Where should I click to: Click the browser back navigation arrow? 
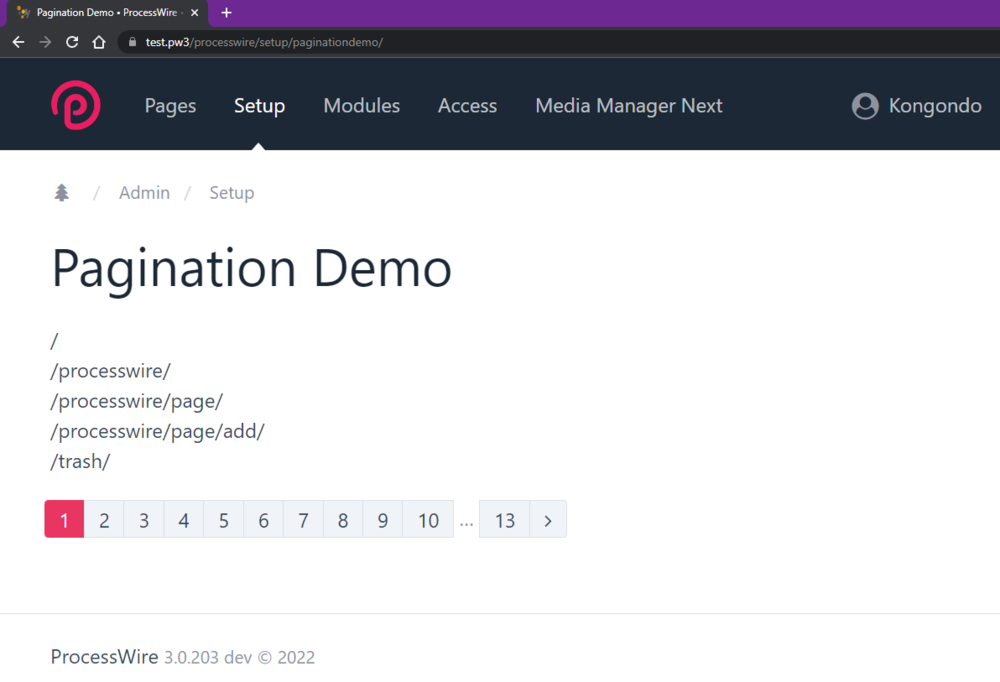click(18, 42)
